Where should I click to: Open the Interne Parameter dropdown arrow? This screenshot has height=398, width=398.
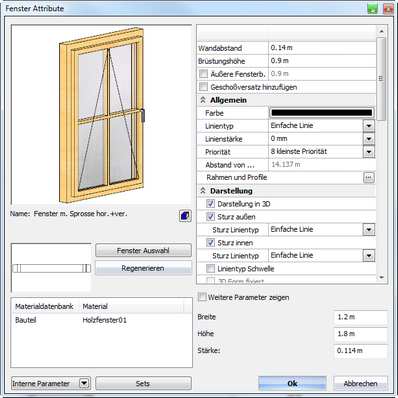[84, 383]
